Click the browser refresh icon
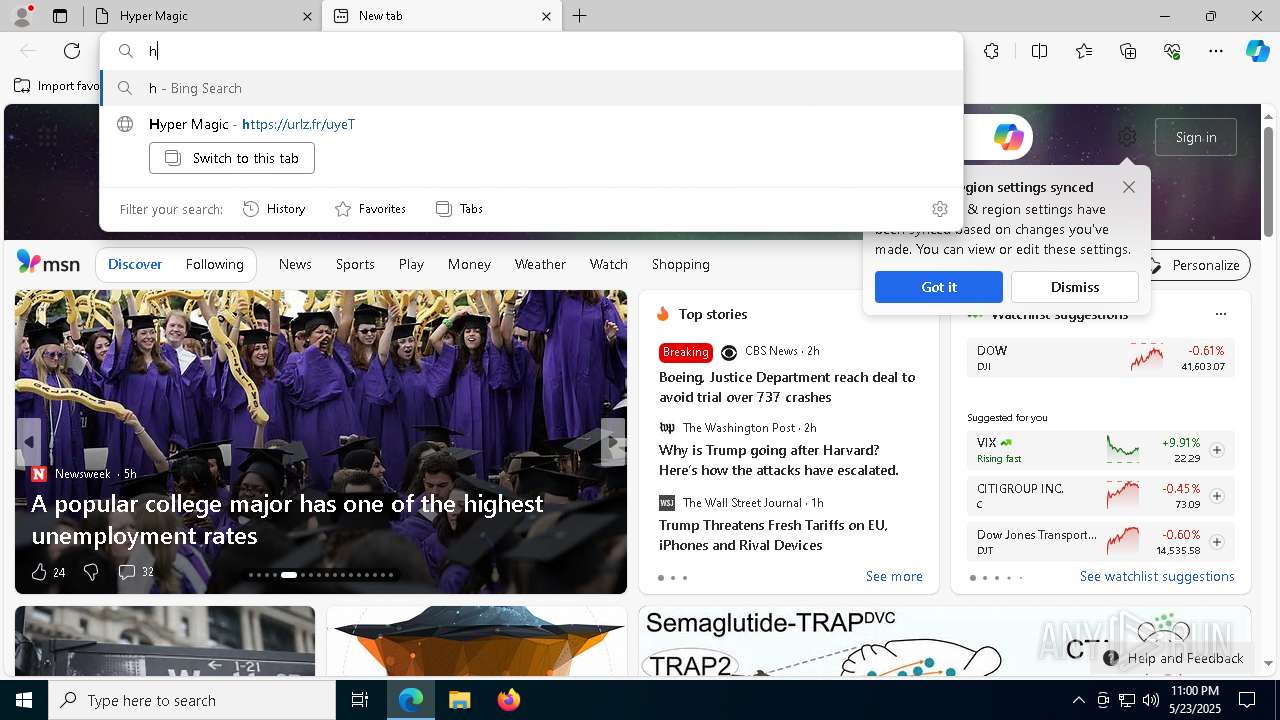Screen dimensions: 1280x720 coord(72,51)
